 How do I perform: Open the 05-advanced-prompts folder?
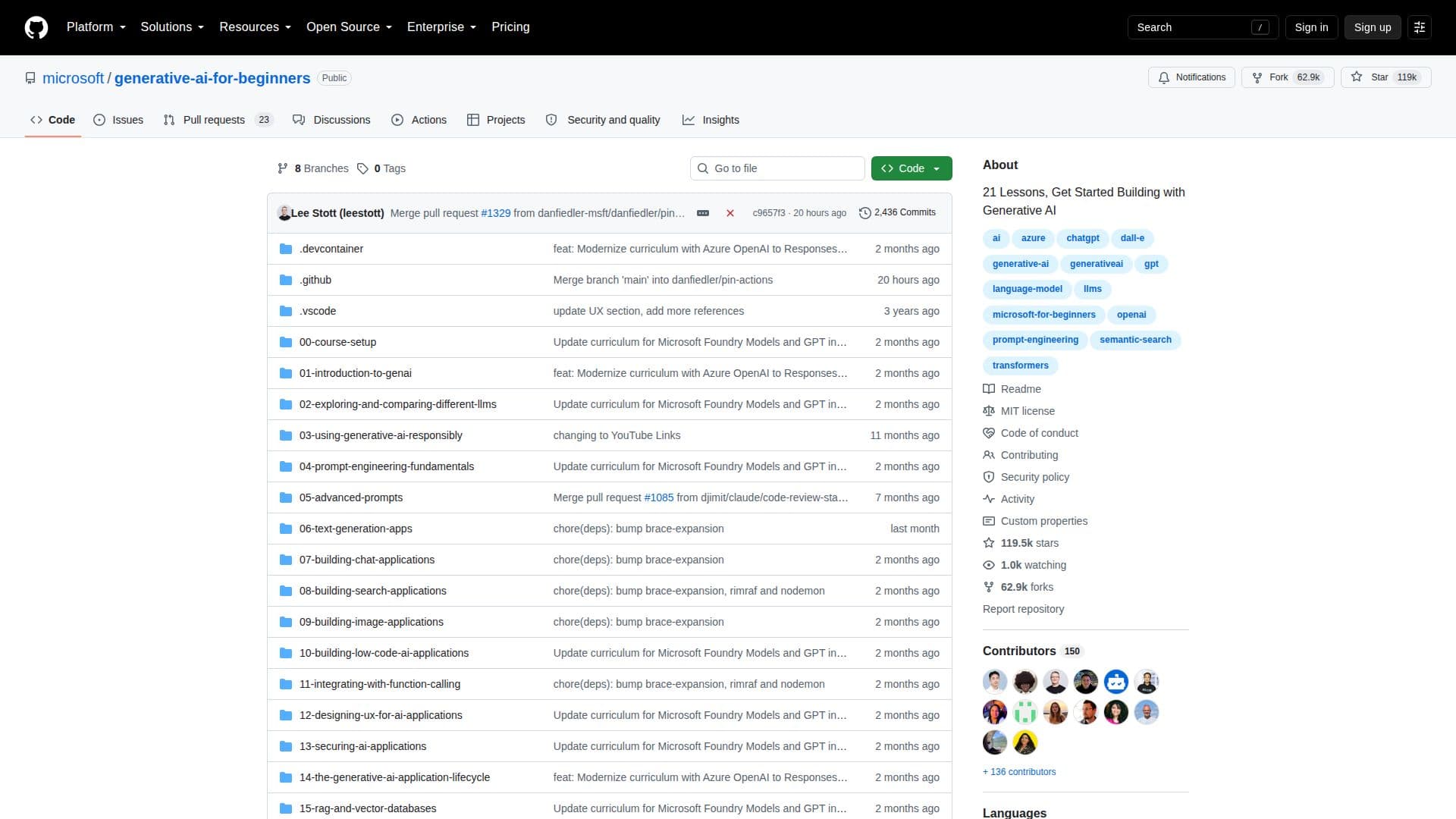pos(351,497)
